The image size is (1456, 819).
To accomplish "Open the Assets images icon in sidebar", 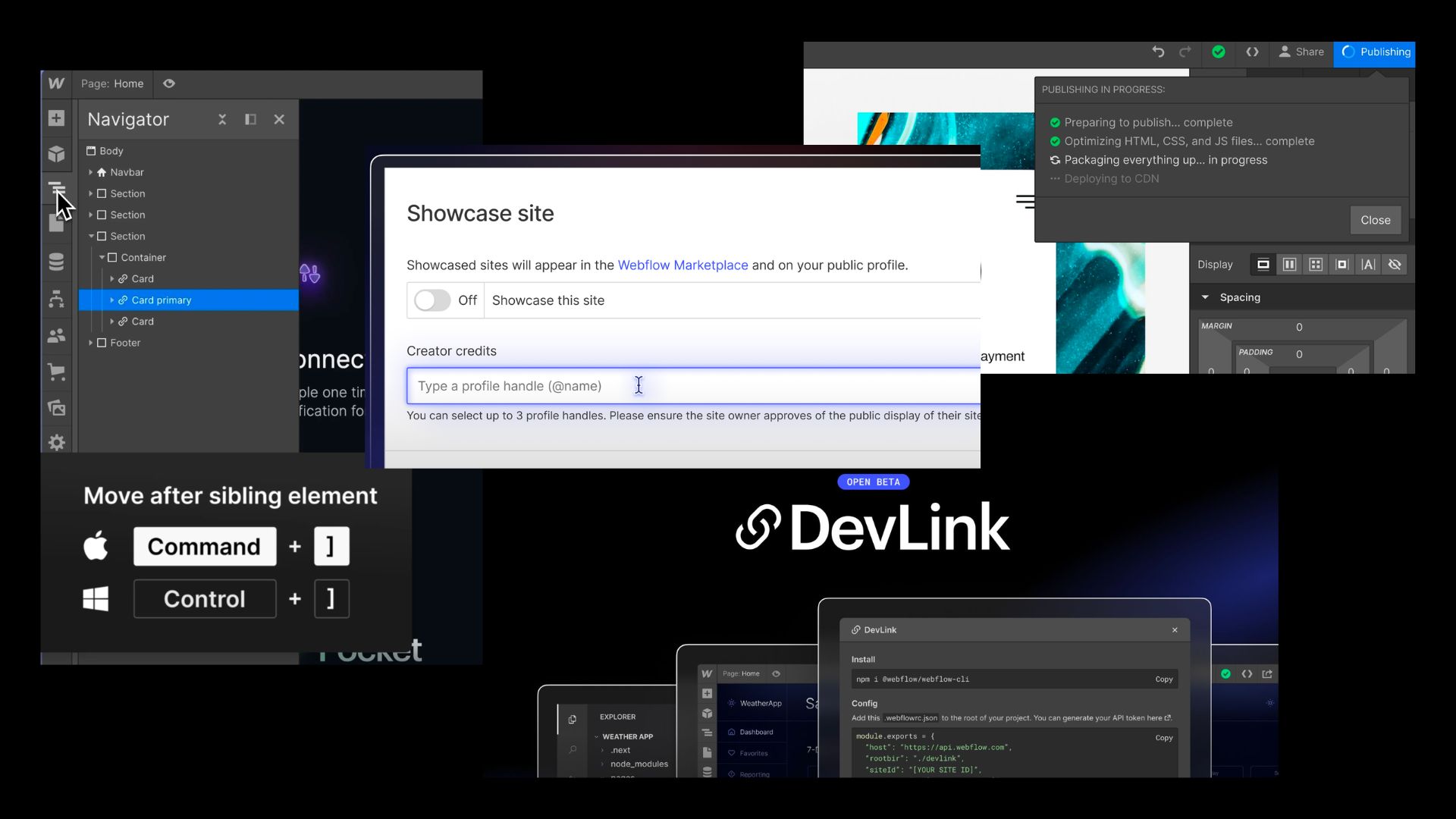I will [x=56, y=408].
